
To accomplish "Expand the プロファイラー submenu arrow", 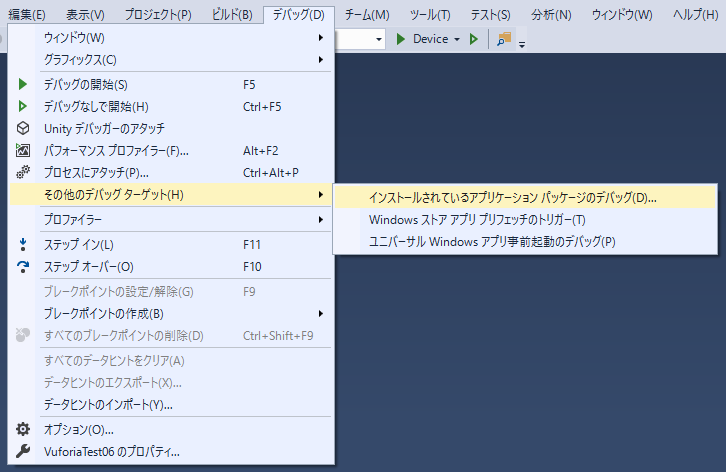I will (321, 220).
